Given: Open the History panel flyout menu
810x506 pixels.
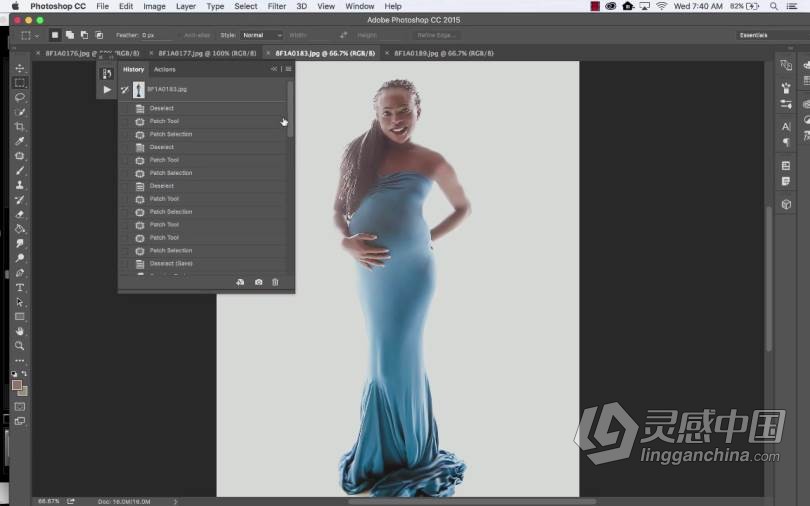Looking at the screenshot, I should click(x=288, y=69).
